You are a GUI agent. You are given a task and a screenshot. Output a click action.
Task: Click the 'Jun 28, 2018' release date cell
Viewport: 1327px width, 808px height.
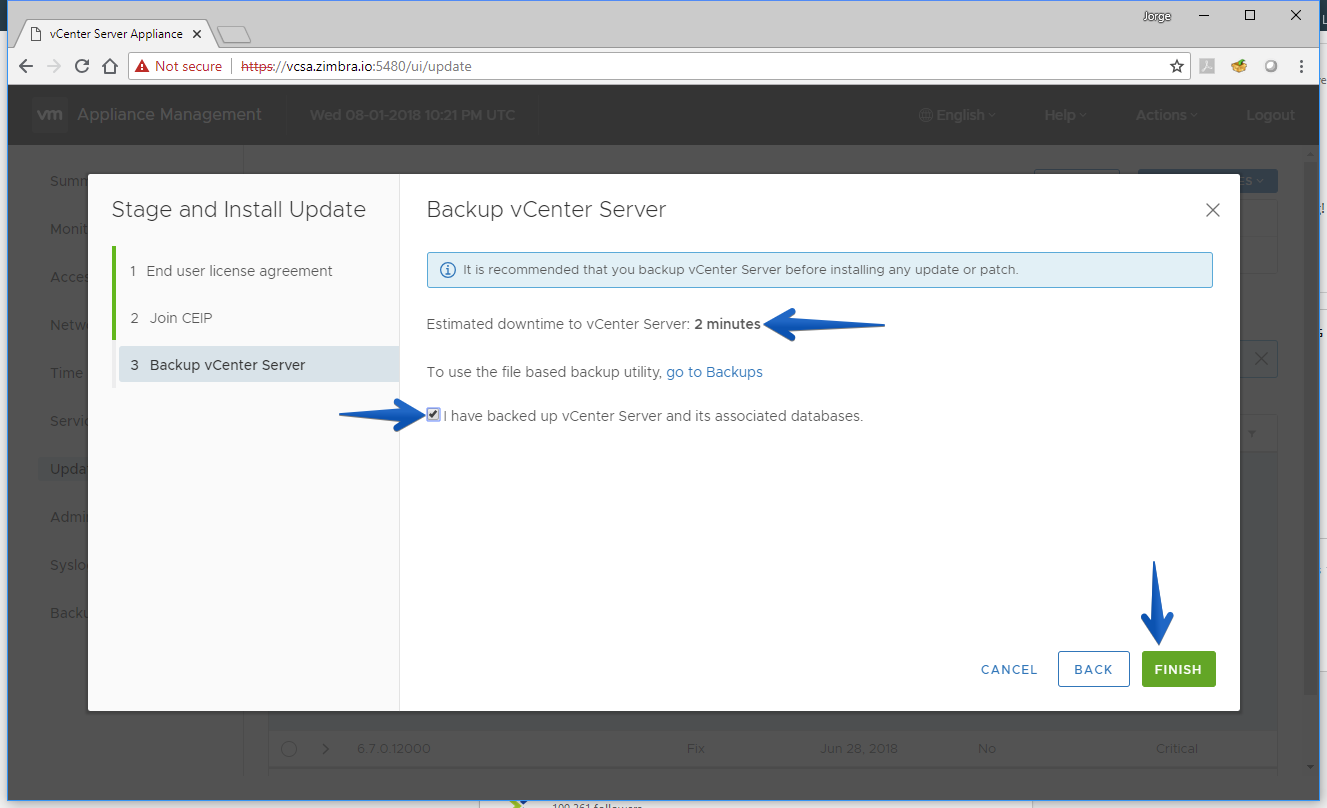[x=861, y=749]
